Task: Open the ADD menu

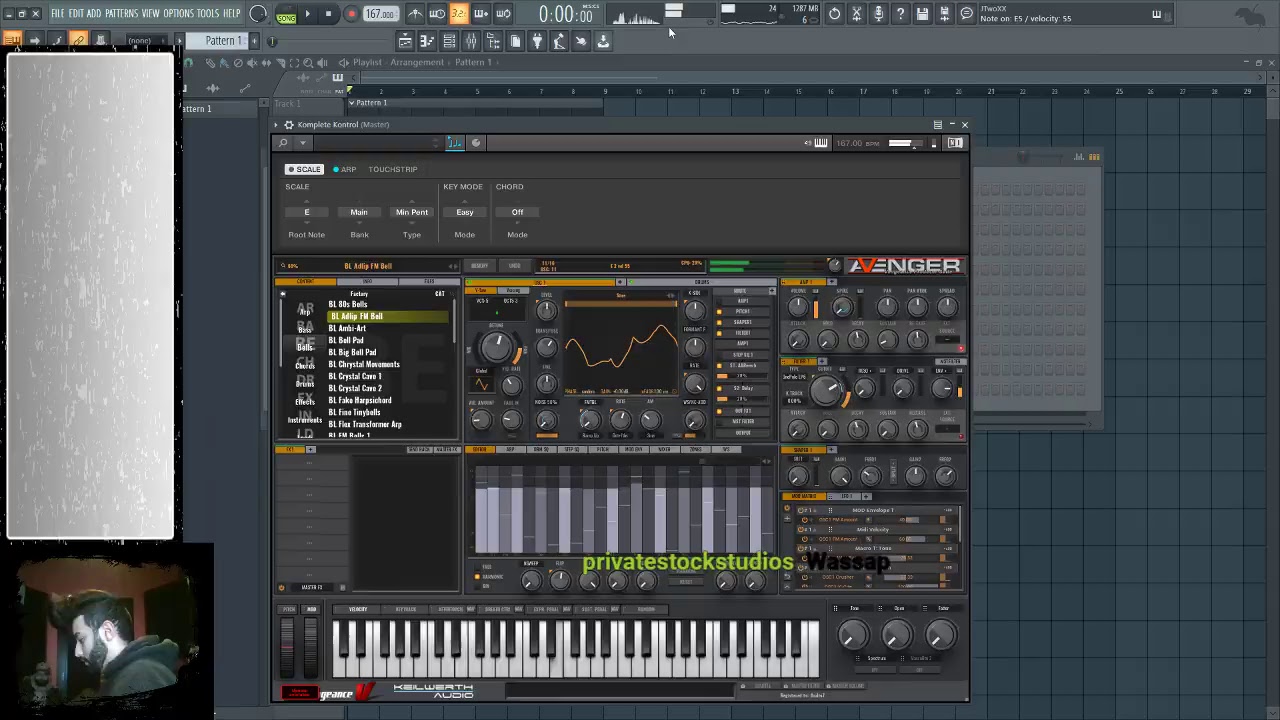Action: point(94,13)
